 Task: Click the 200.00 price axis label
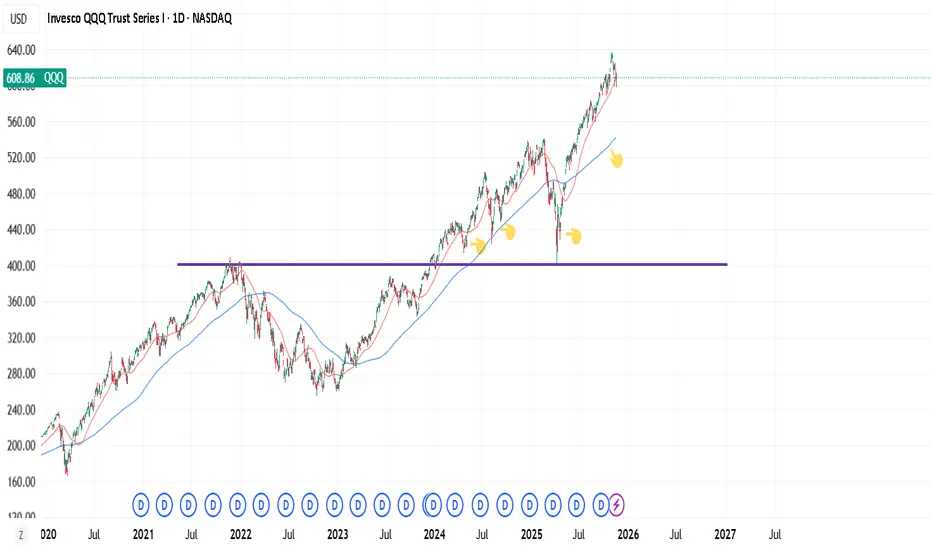pos(21,445)
